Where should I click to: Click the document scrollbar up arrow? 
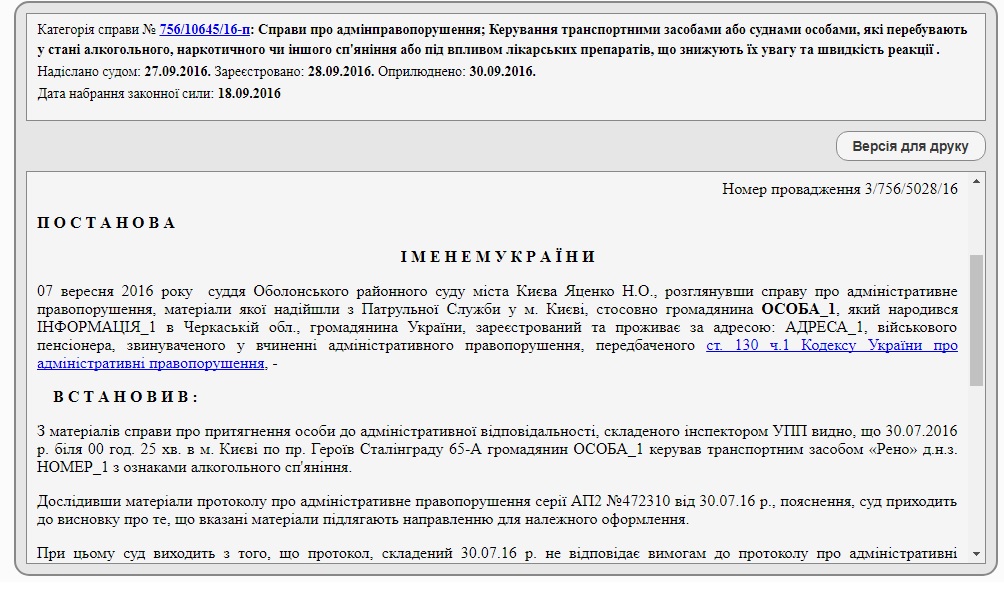click(x=976, y=182)
